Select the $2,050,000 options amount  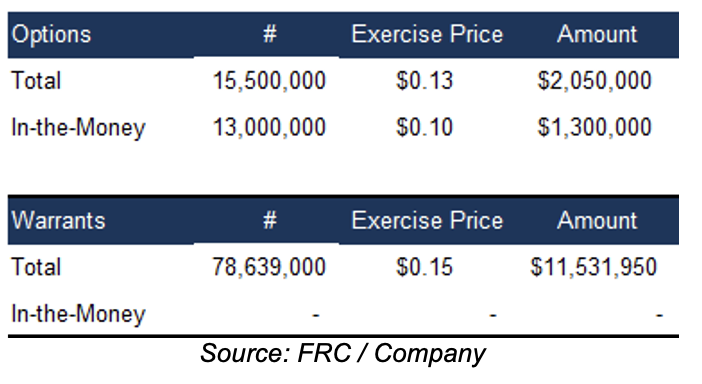coord(594,81)
